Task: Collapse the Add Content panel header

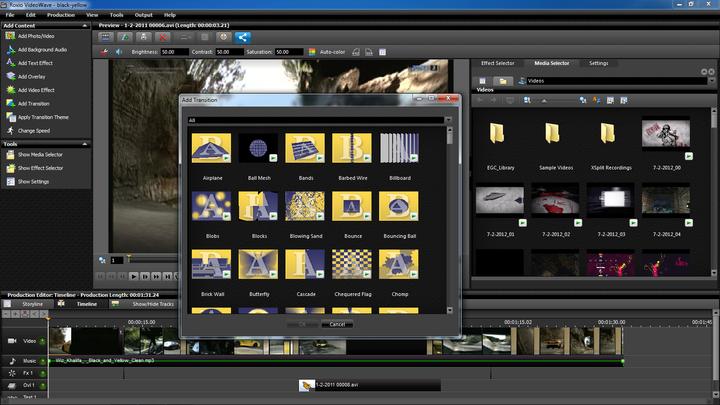Action: tap(84, 26)
